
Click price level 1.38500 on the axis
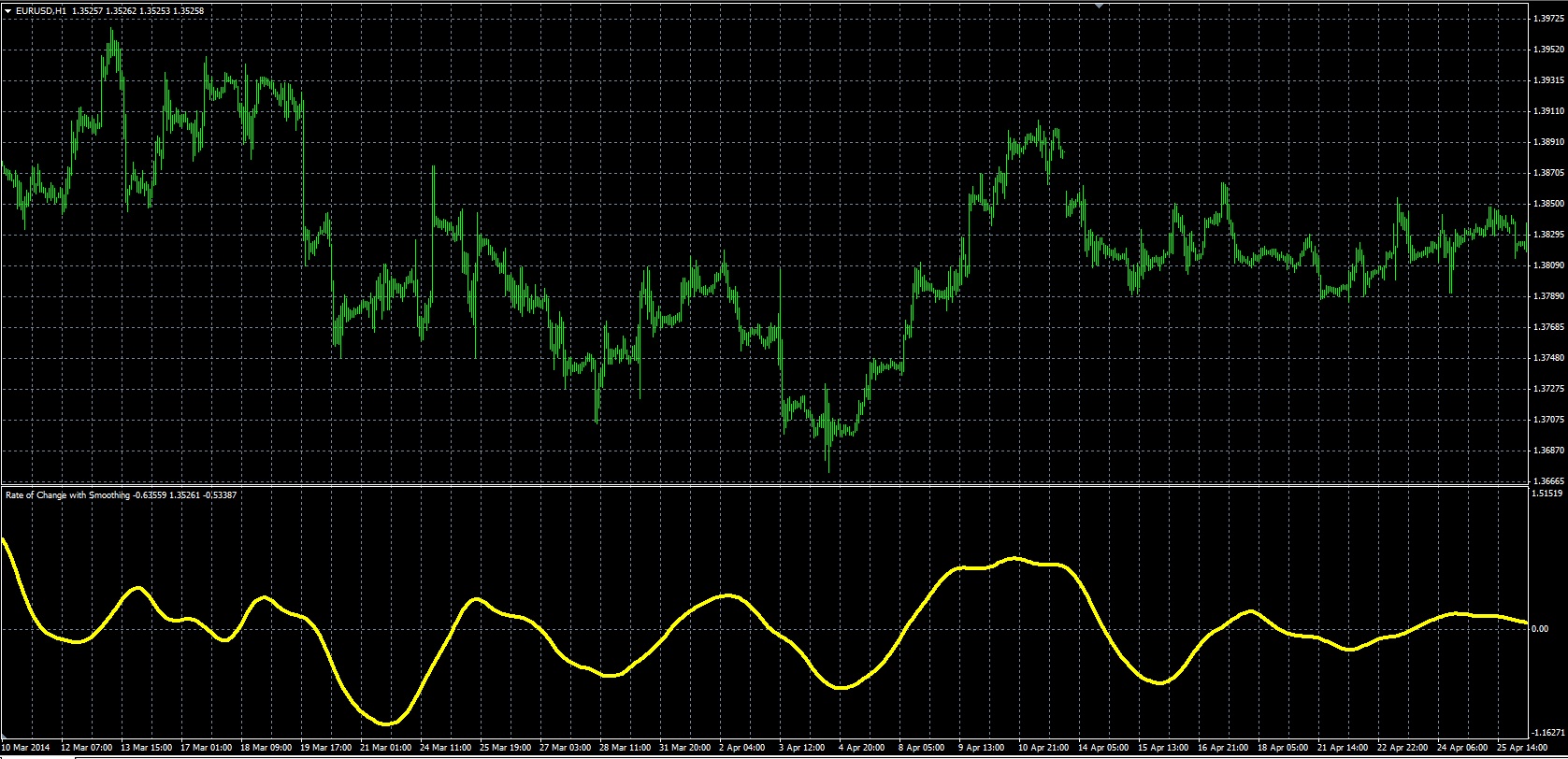1547,203
